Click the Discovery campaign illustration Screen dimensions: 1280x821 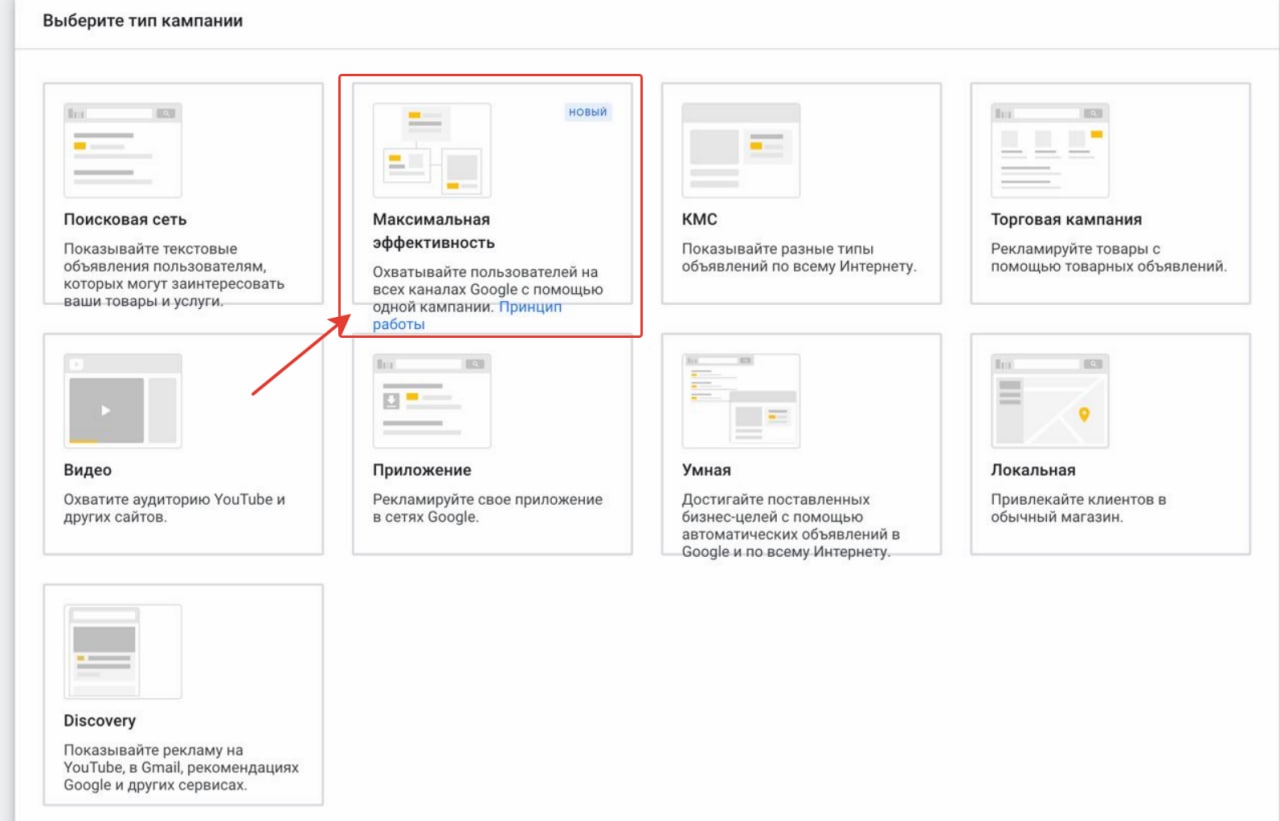pyautogui.click(x=123, y=651)
